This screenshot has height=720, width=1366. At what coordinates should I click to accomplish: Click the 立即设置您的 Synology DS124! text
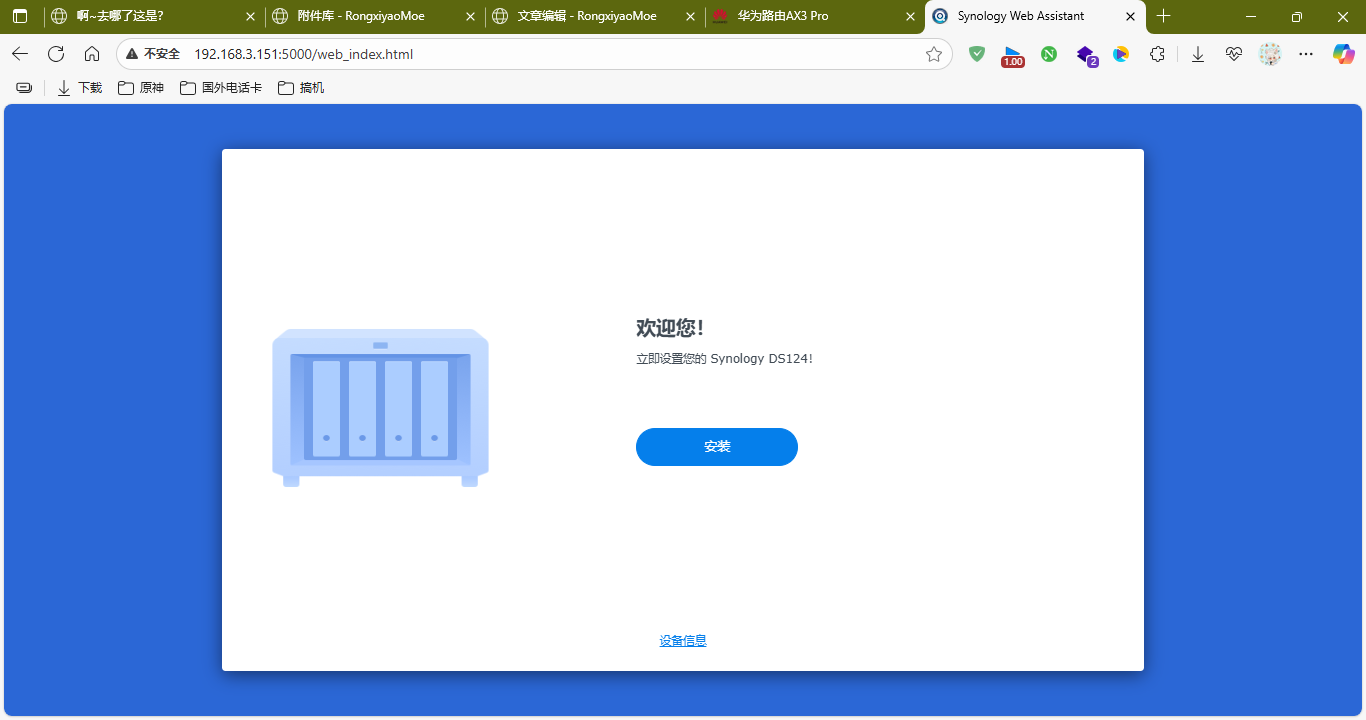(x=724, y=359)
